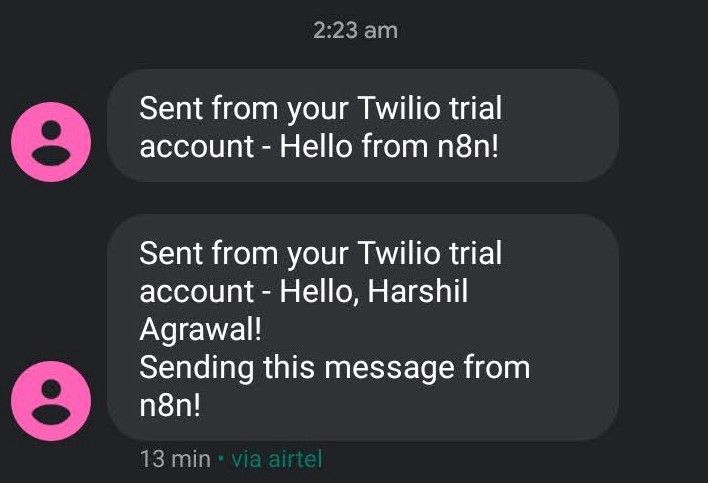Click the surname "Agrawal!" in the second message
Screen dimensions: 708x483
(200, 330)
